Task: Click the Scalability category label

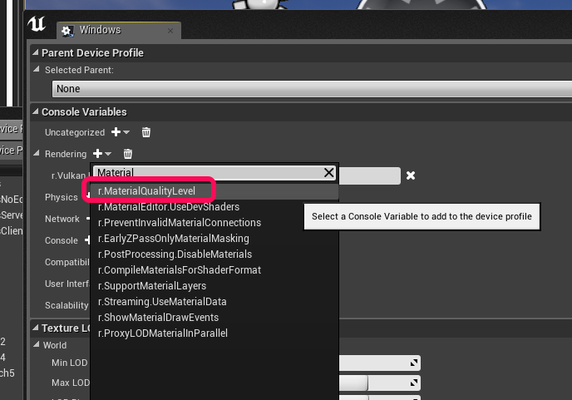Action: [x=66, y=306]
